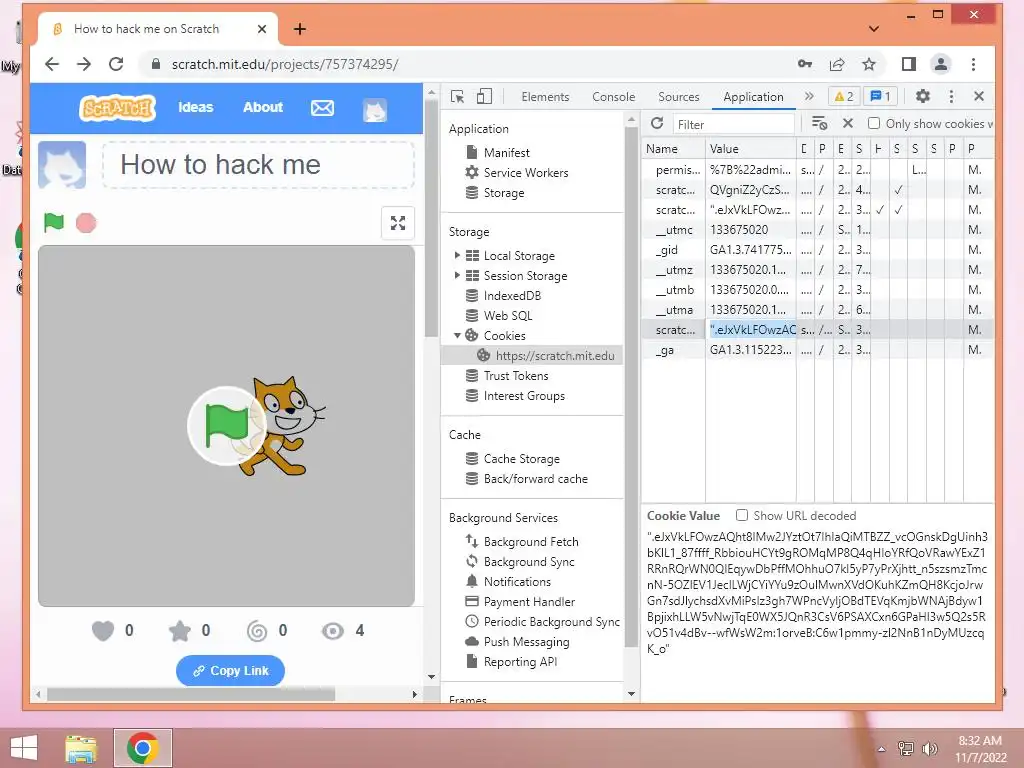1024x768 pixels.
Task: Toggle Show URL decoded checkbox
Action: point(742,515)
